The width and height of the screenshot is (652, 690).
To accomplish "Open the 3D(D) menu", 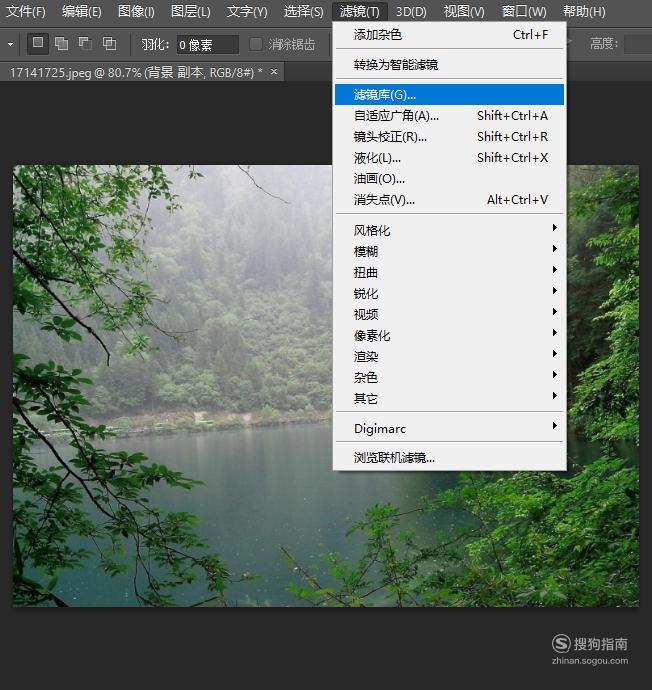I will coord(411,11).
